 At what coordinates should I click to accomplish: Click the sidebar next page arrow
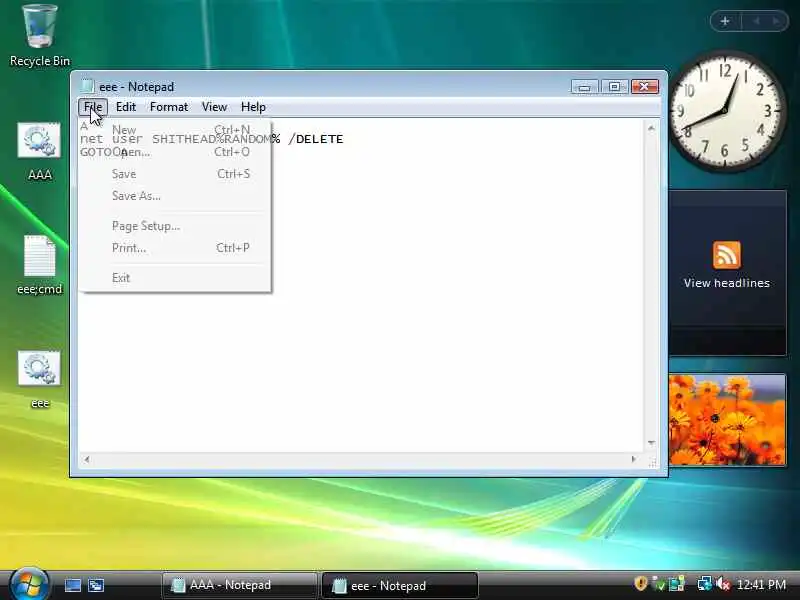click(x=776, y=21)
